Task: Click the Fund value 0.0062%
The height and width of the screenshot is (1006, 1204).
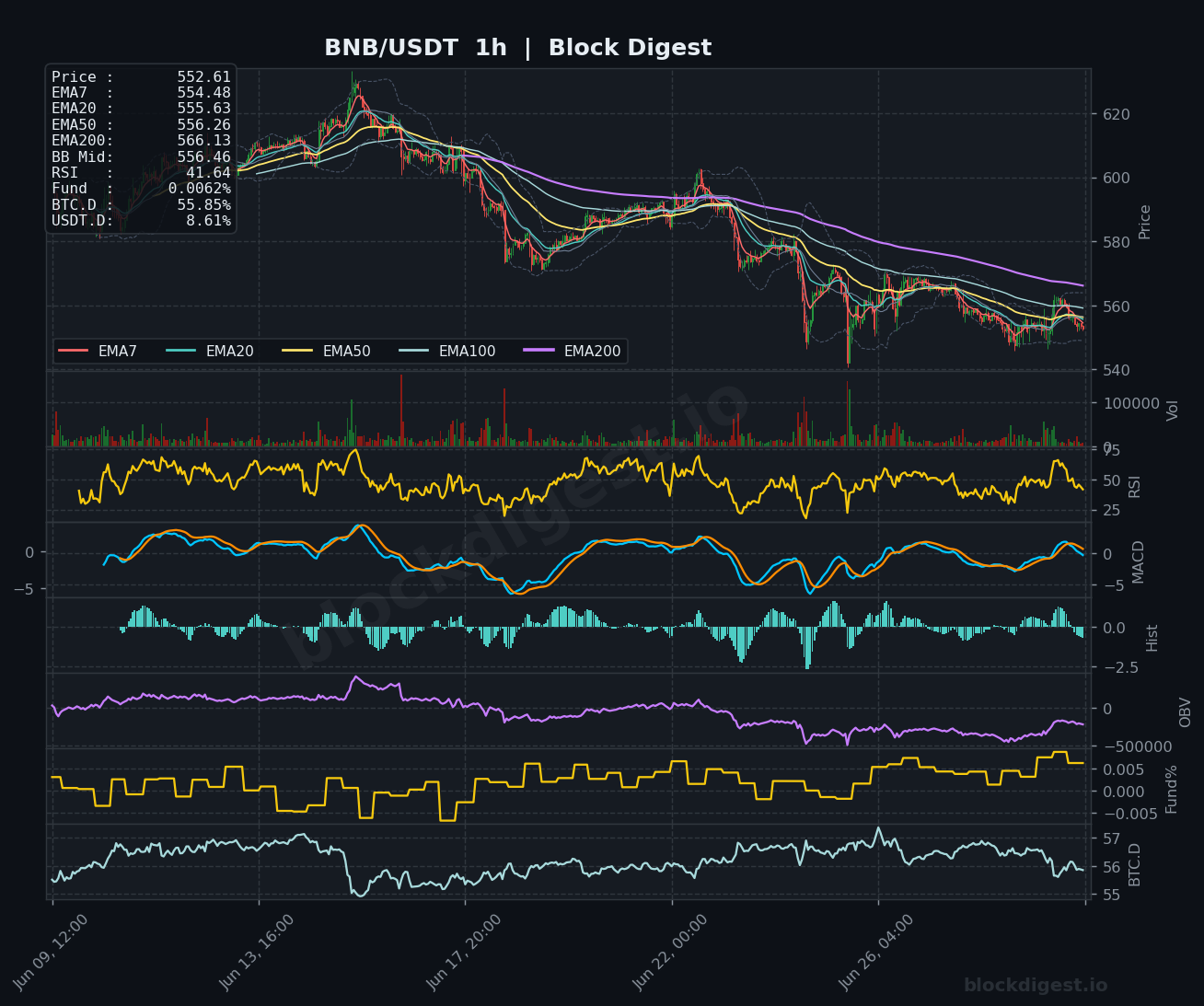Action: click(200, 189)
